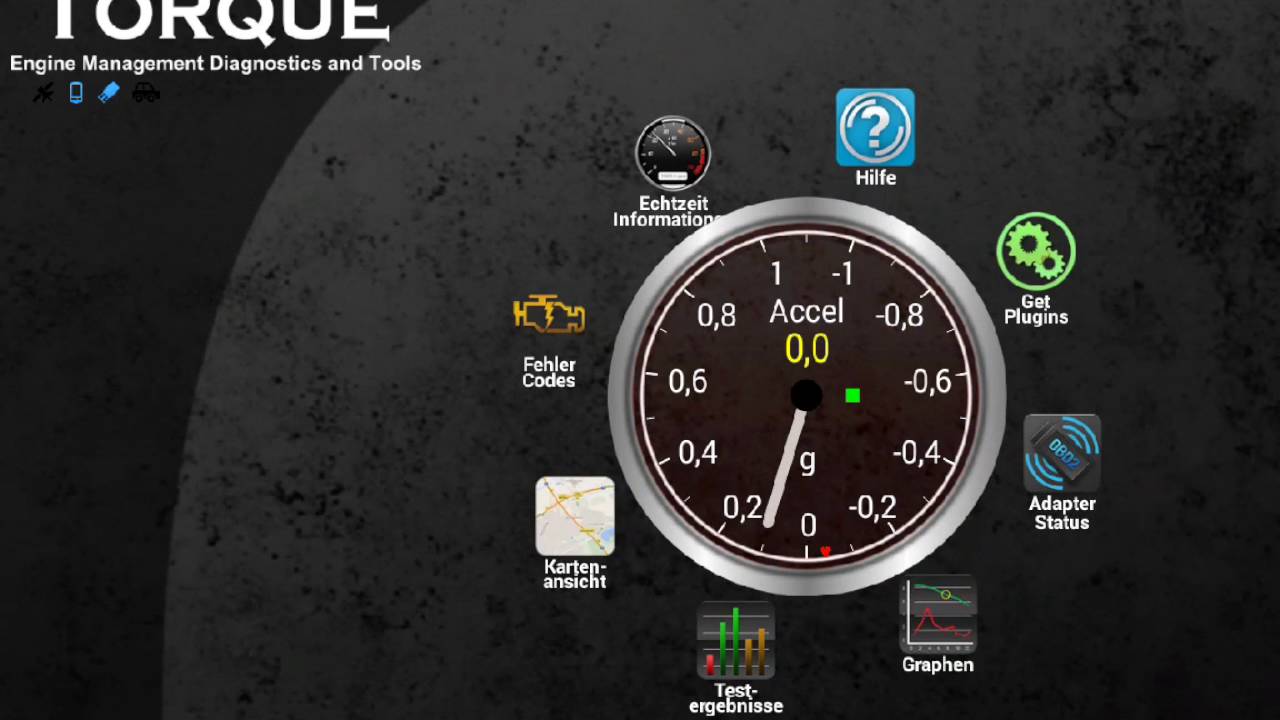1280x720 pixels.
Task: Tap the "Accel" gauge title
Action: (x=806, y=312)
